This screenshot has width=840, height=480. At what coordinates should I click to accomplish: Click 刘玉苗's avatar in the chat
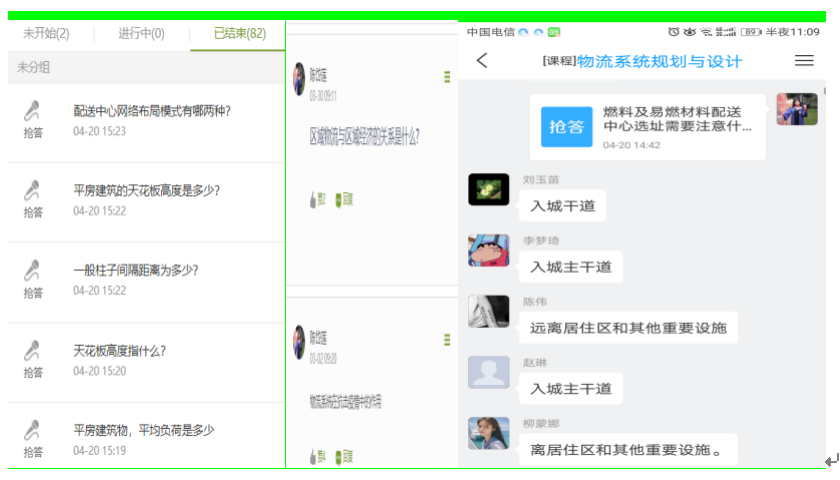coord(489,190)
